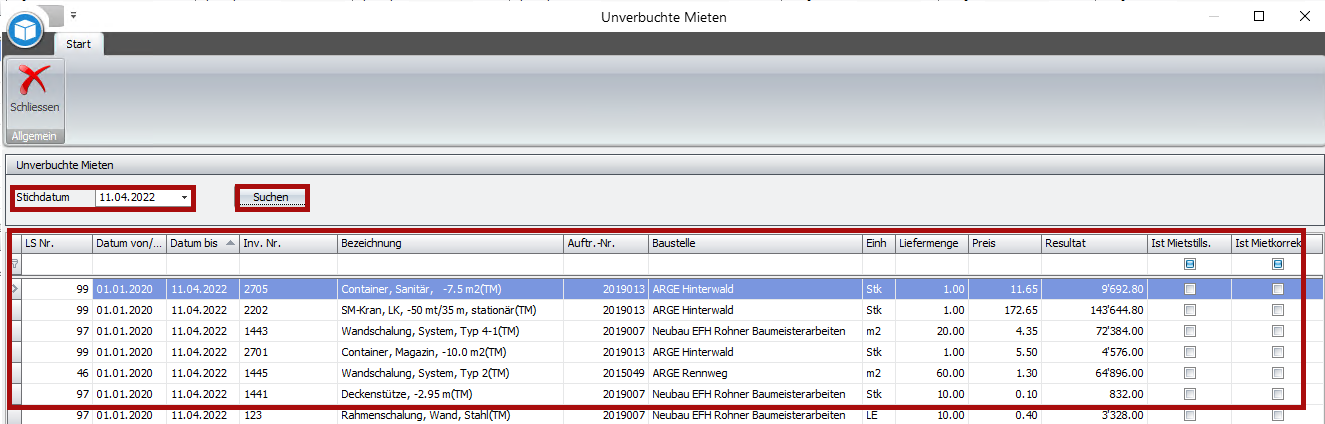Click Inv. Nr. cell 1443

coord(288,331)
